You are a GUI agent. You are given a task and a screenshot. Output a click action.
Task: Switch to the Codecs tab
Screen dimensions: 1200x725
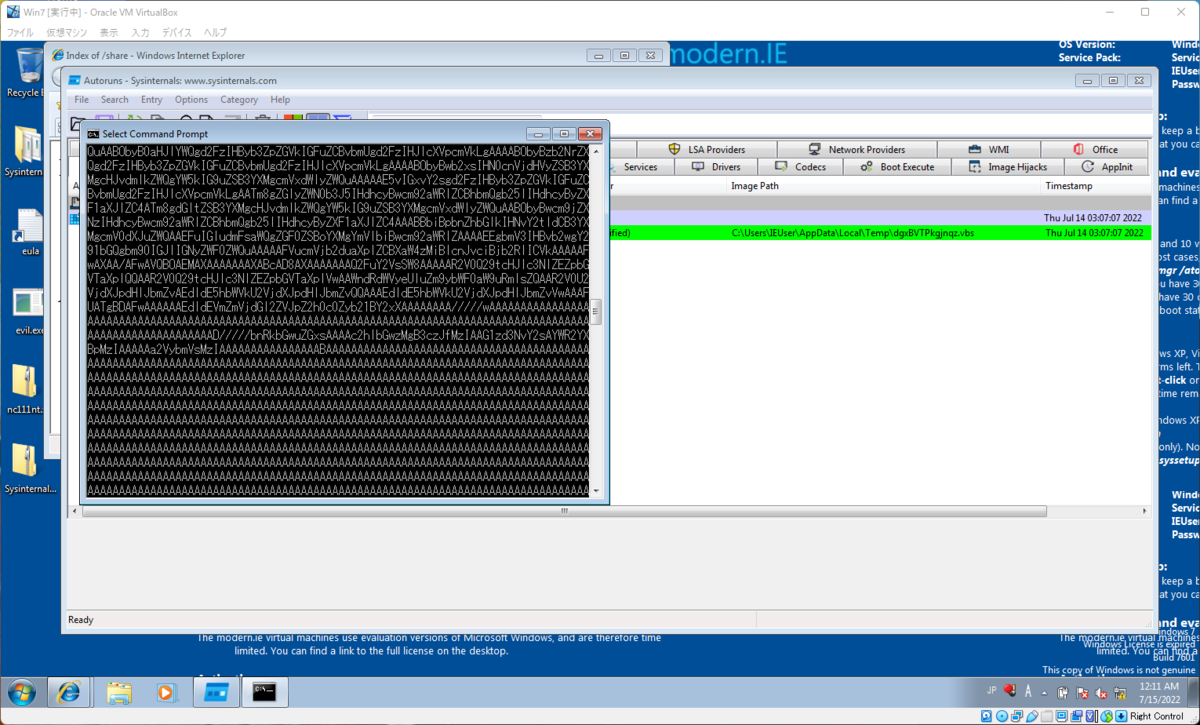(800, 167)
